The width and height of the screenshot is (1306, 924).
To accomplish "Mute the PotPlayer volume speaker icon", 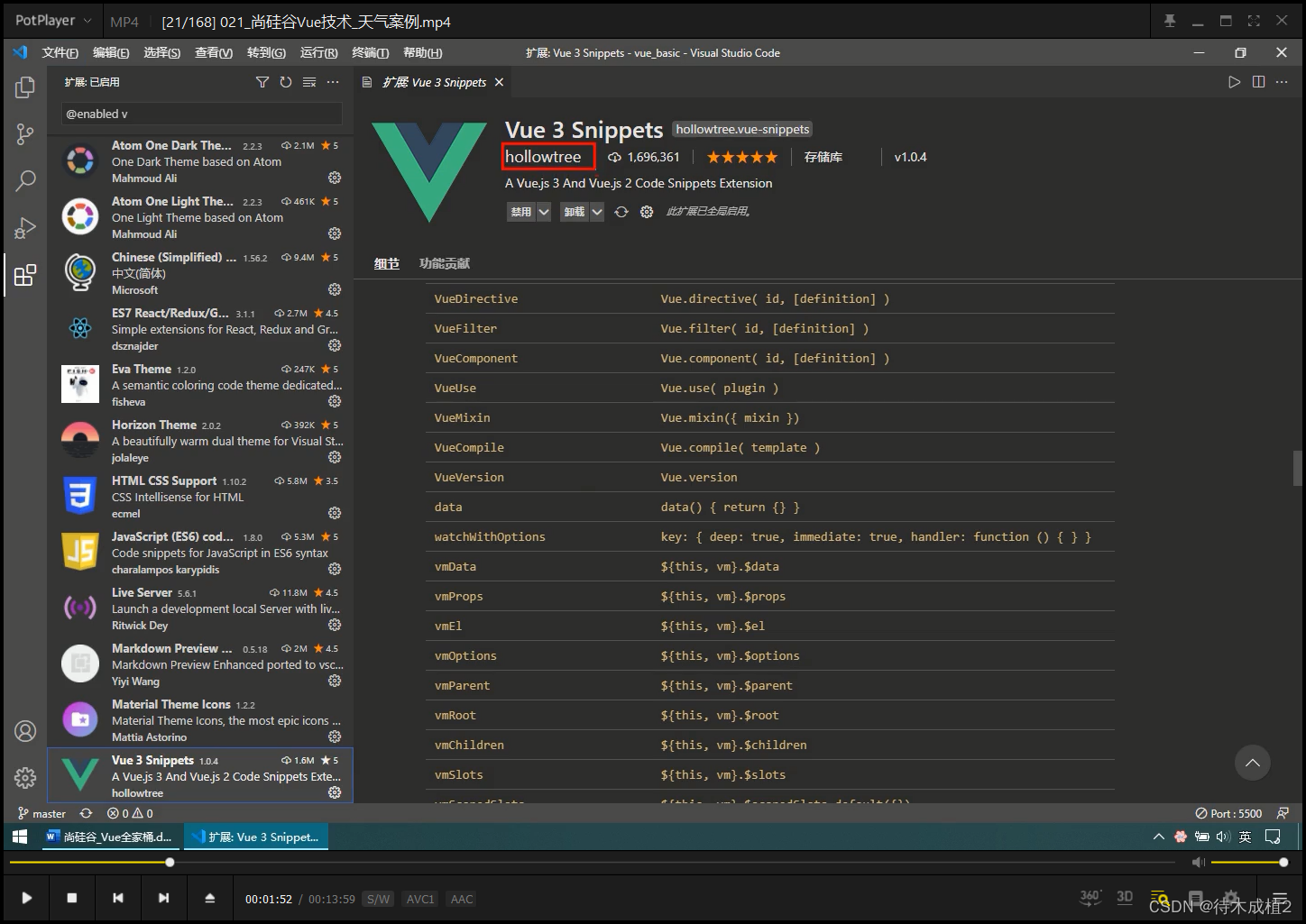I will [1198, 863].
